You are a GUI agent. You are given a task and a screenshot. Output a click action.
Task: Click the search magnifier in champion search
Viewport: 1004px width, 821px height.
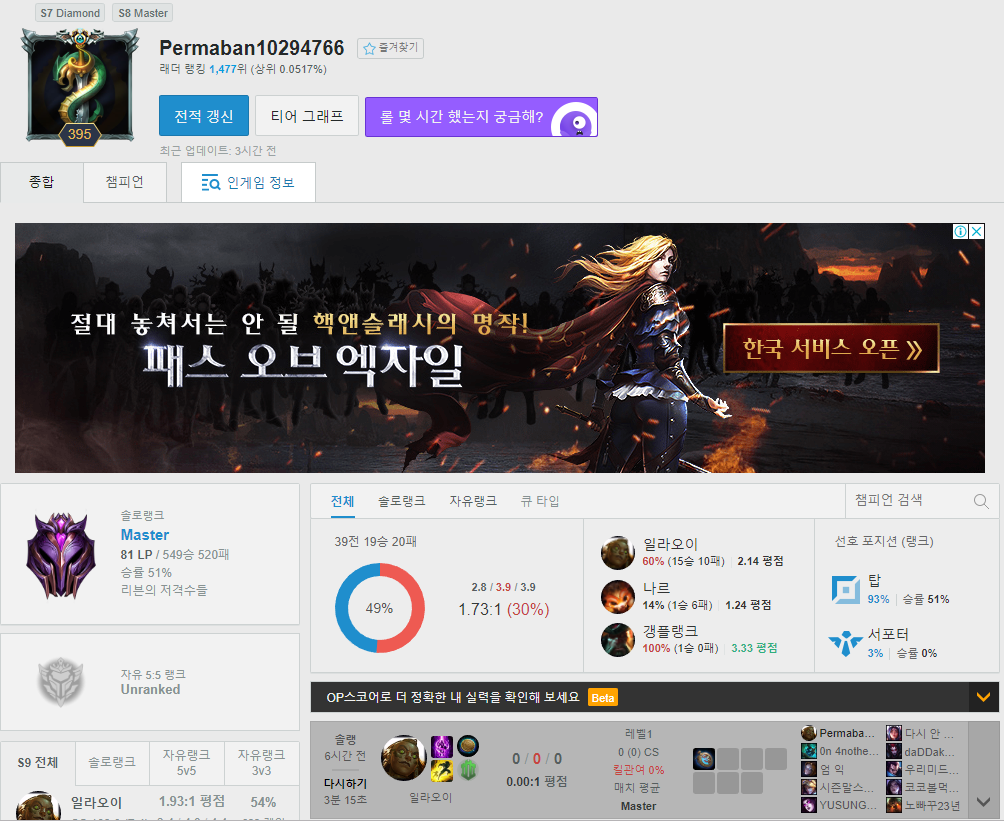click(x=980, y=501)
